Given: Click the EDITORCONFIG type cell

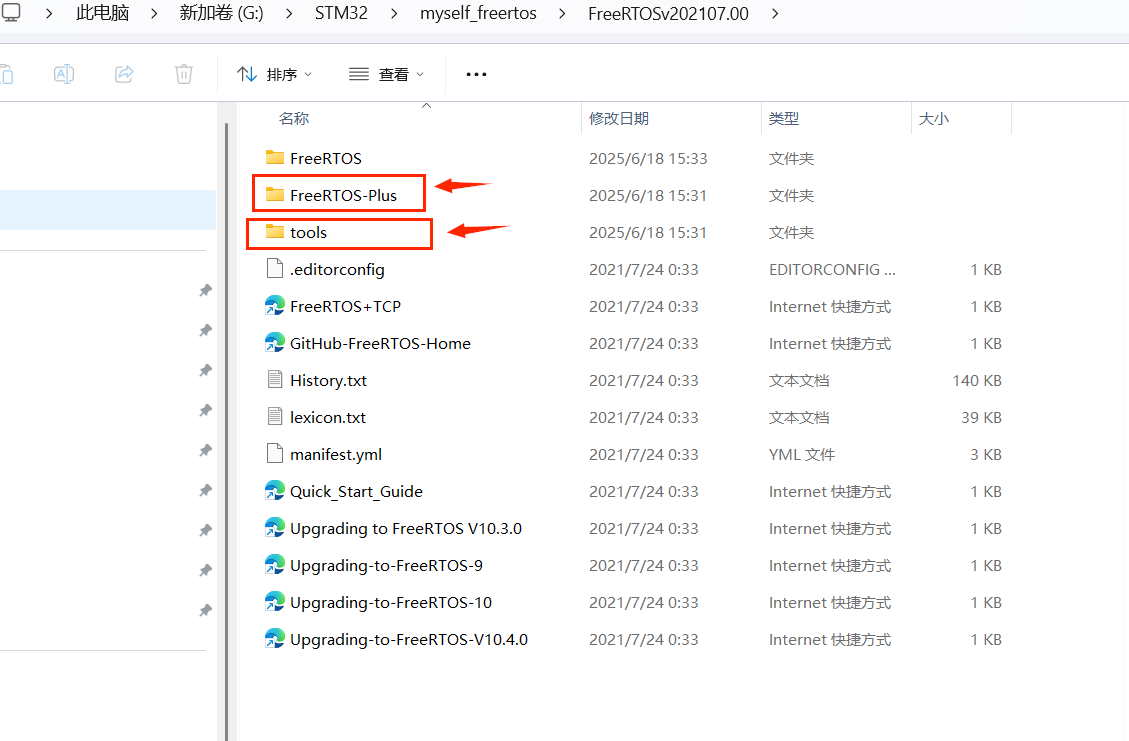Looking at the screenshot, I should [x=832, y=269].
